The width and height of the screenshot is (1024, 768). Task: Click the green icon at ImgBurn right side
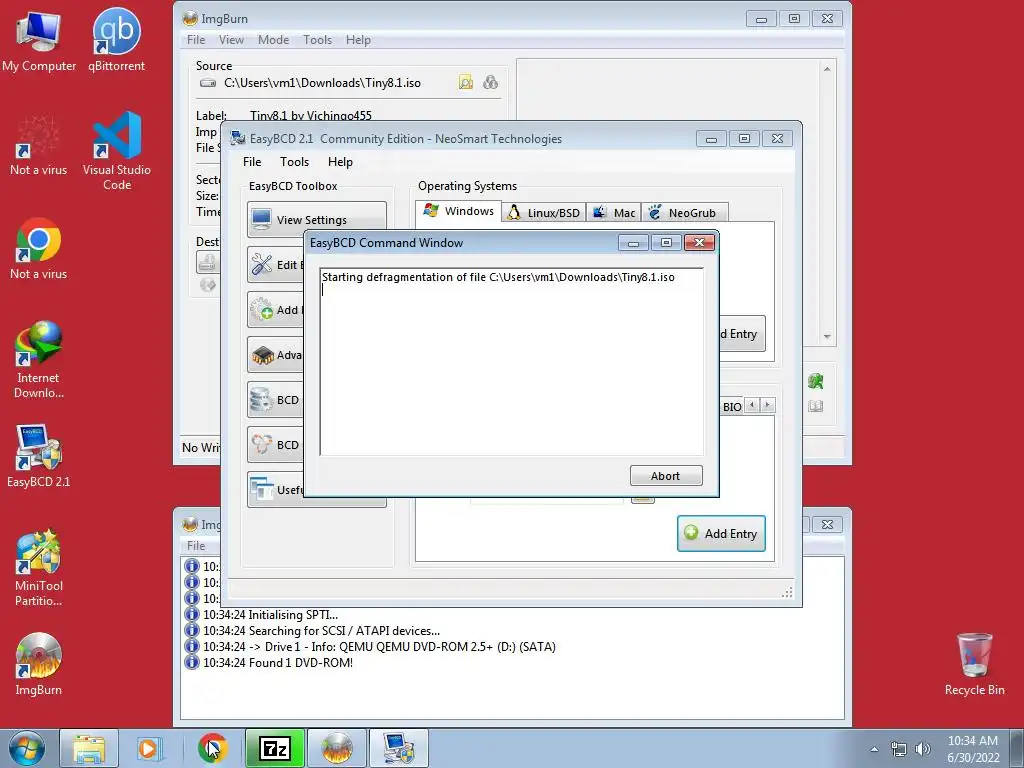coord(815,381)
